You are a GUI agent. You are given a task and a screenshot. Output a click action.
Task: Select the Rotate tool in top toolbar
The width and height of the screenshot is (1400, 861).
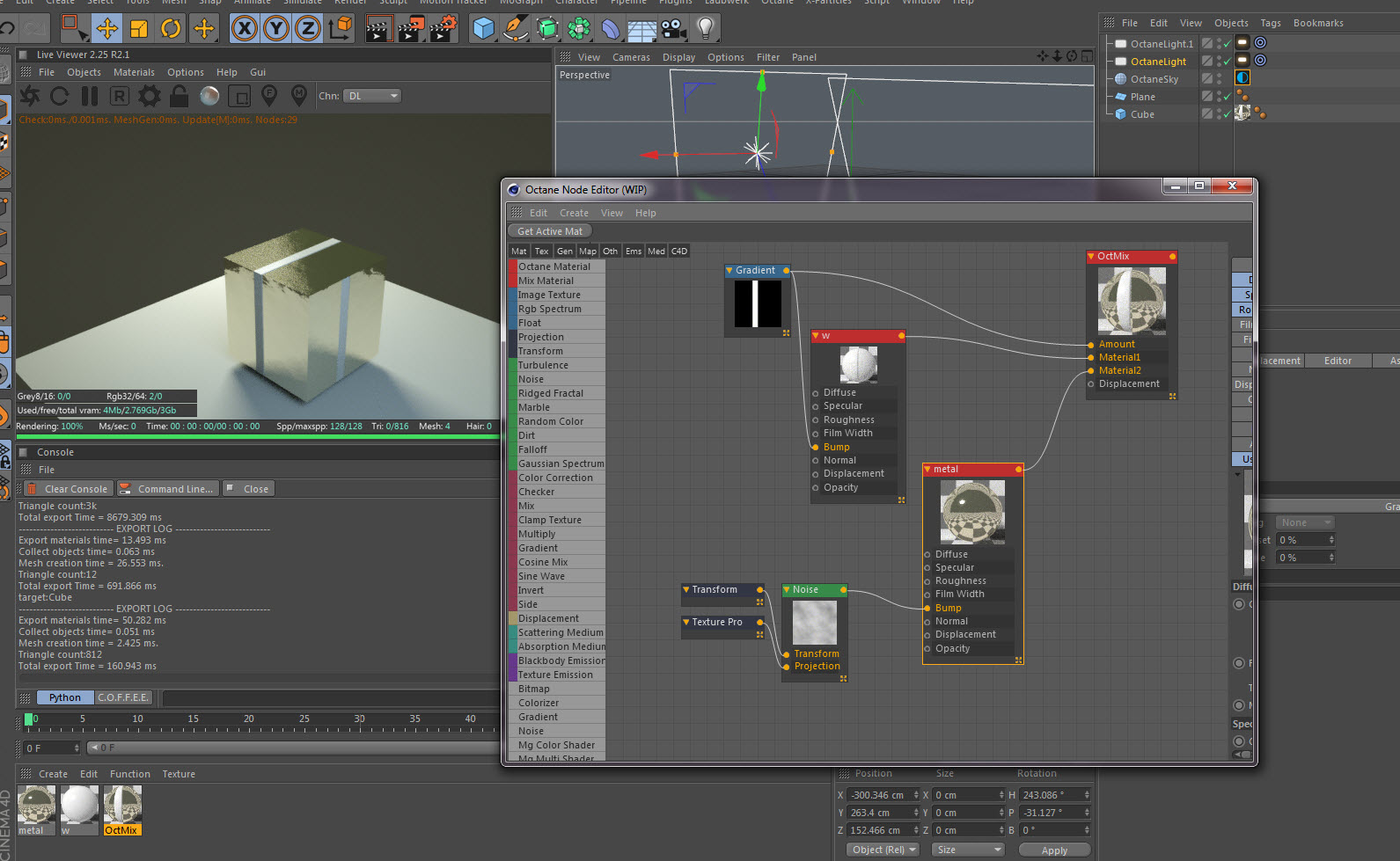pyautogui.click(x=171, y=28)
